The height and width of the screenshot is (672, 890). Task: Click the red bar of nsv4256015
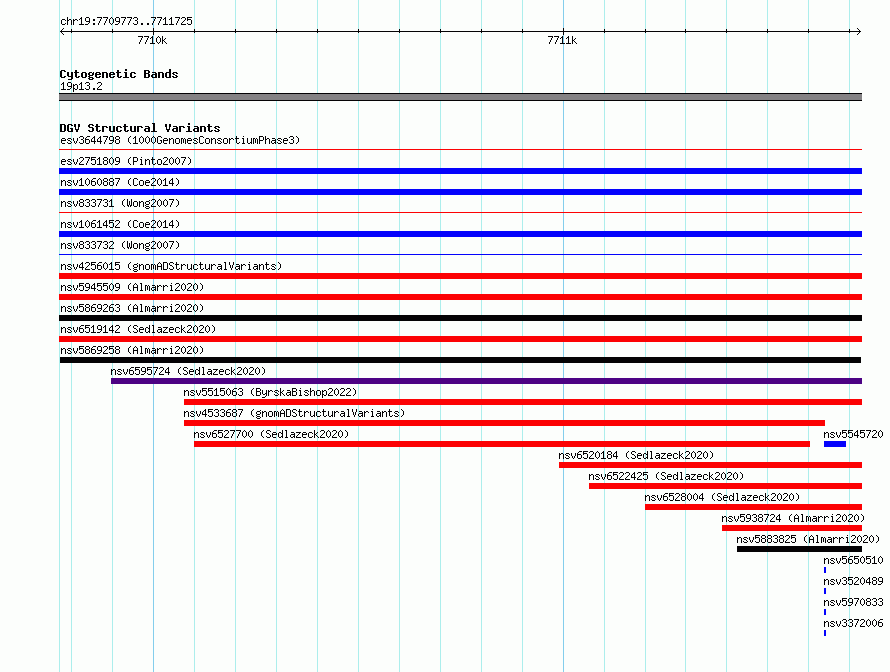(460, 276)
